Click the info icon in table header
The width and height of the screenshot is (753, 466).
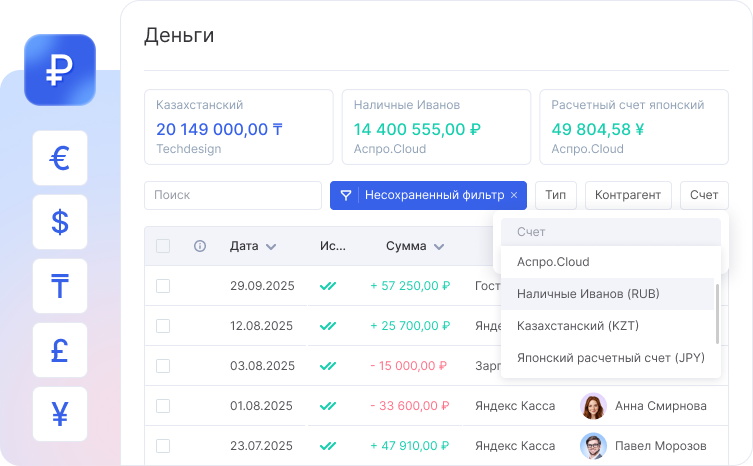point(200,246)
